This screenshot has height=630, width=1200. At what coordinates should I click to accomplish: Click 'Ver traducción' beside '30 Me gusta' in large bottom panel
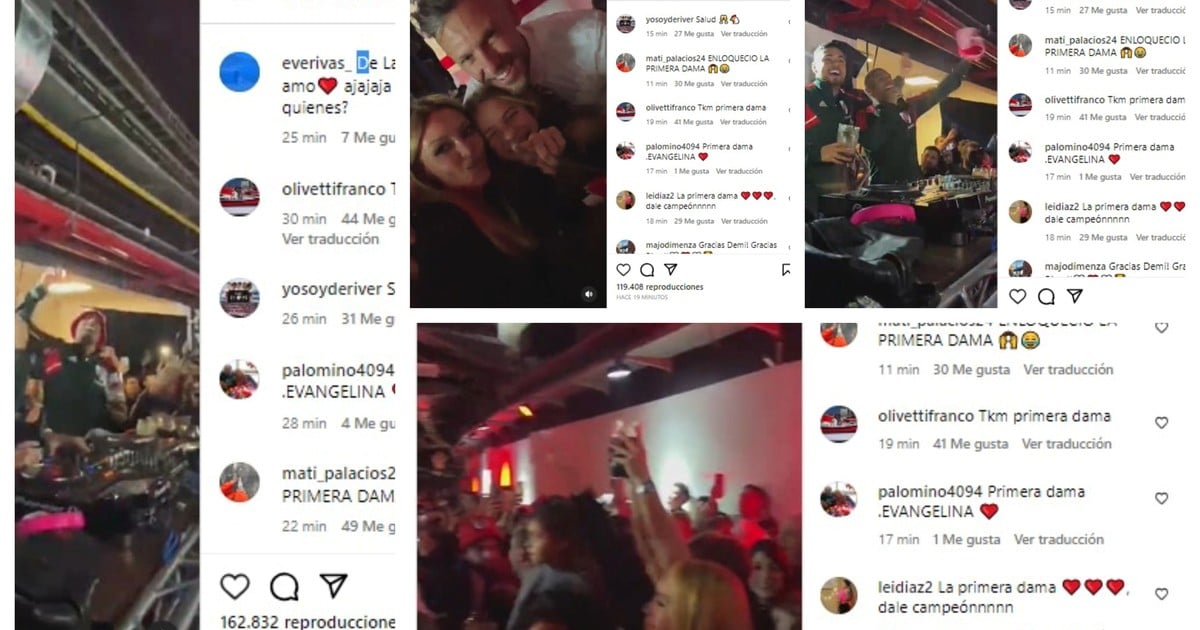tap(1068, 369)
